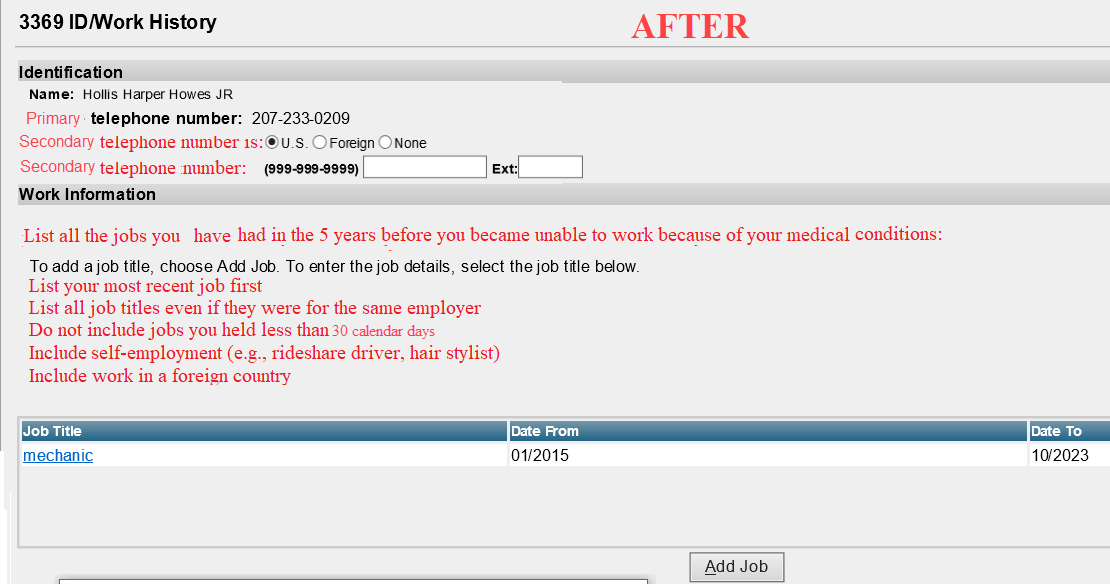Click the Ext extension input field

point(550,167)
